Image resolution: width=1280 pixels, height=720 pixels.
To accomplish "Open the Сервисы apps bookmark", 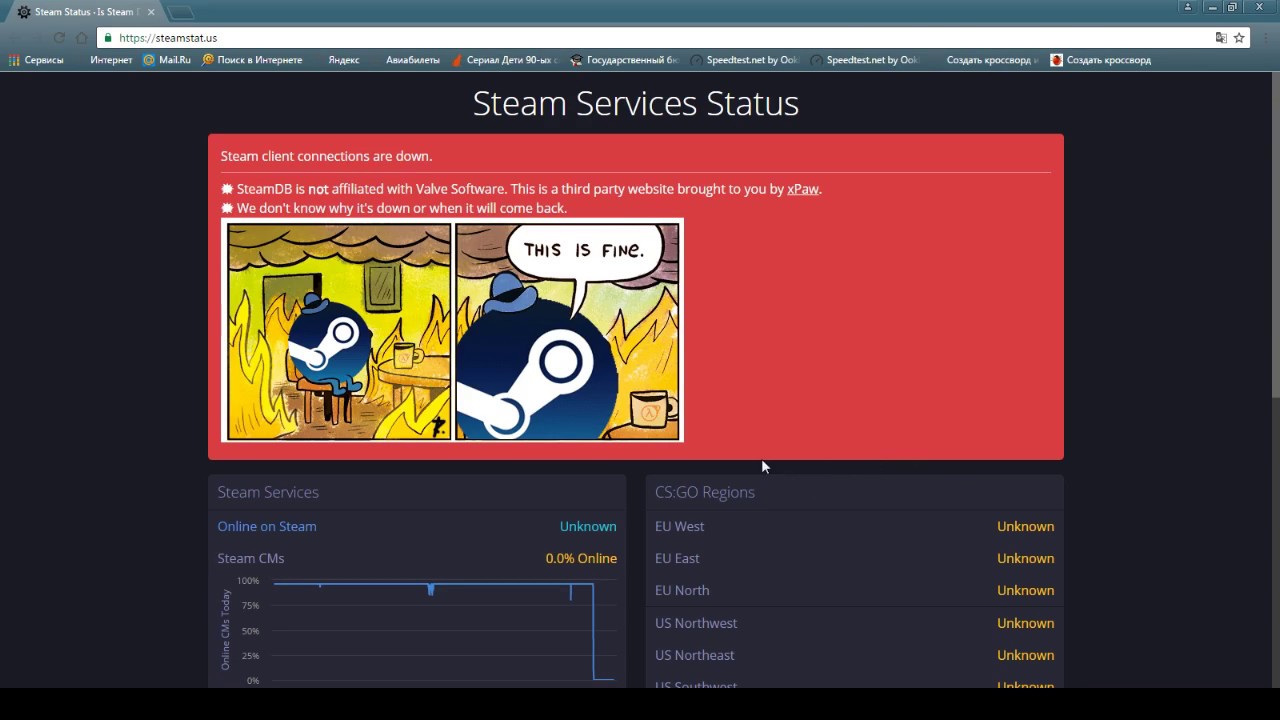I will click(36, 60).
